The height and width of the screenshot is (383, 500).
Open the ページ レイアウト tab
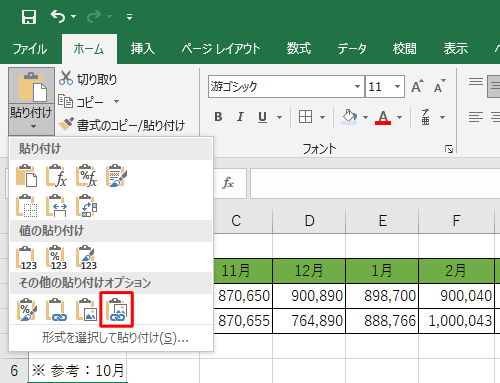(221, 49)
